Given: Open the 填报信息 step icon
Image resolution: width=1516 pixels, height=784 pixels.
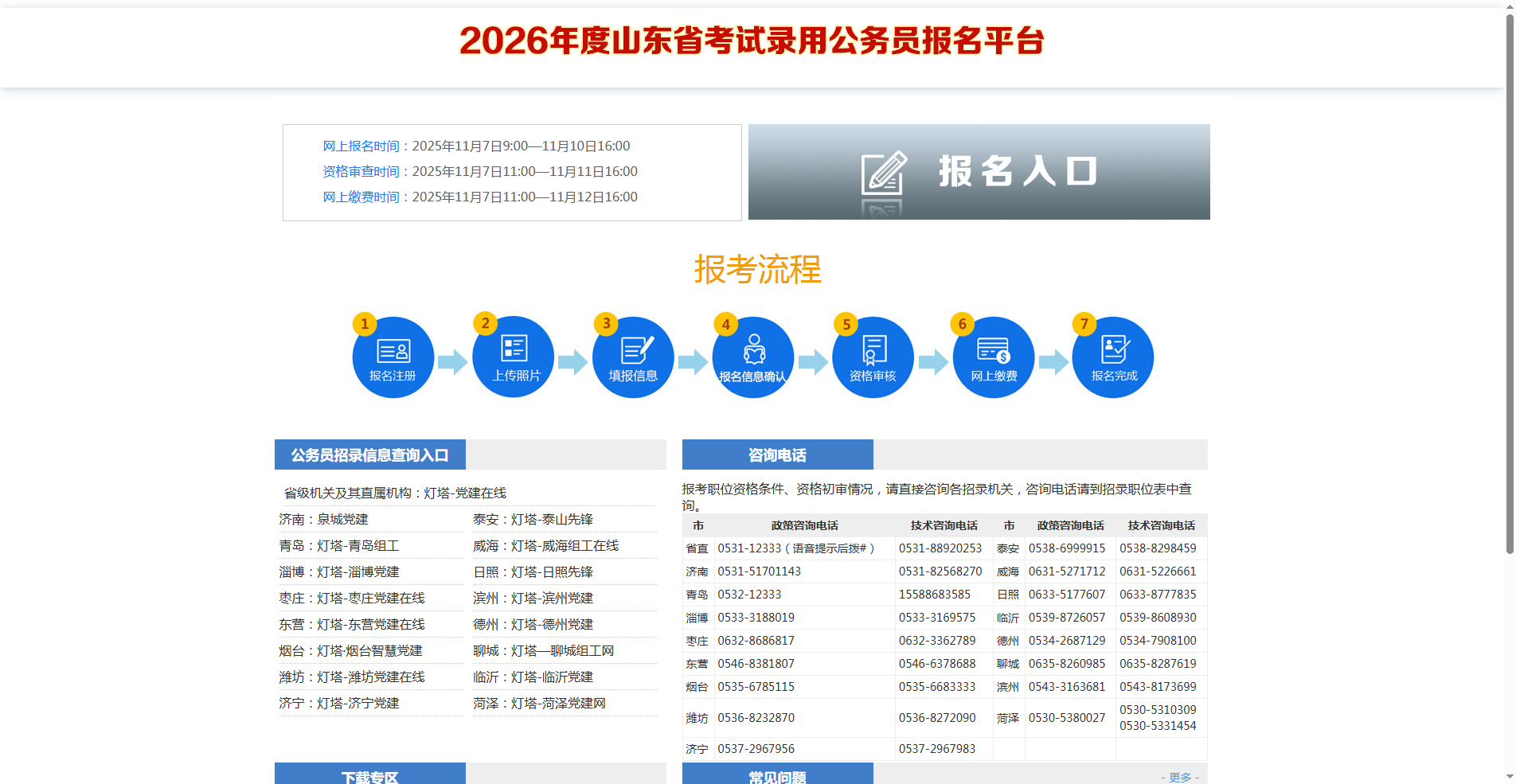Looking at the screenshot, I should click(633, 357).
